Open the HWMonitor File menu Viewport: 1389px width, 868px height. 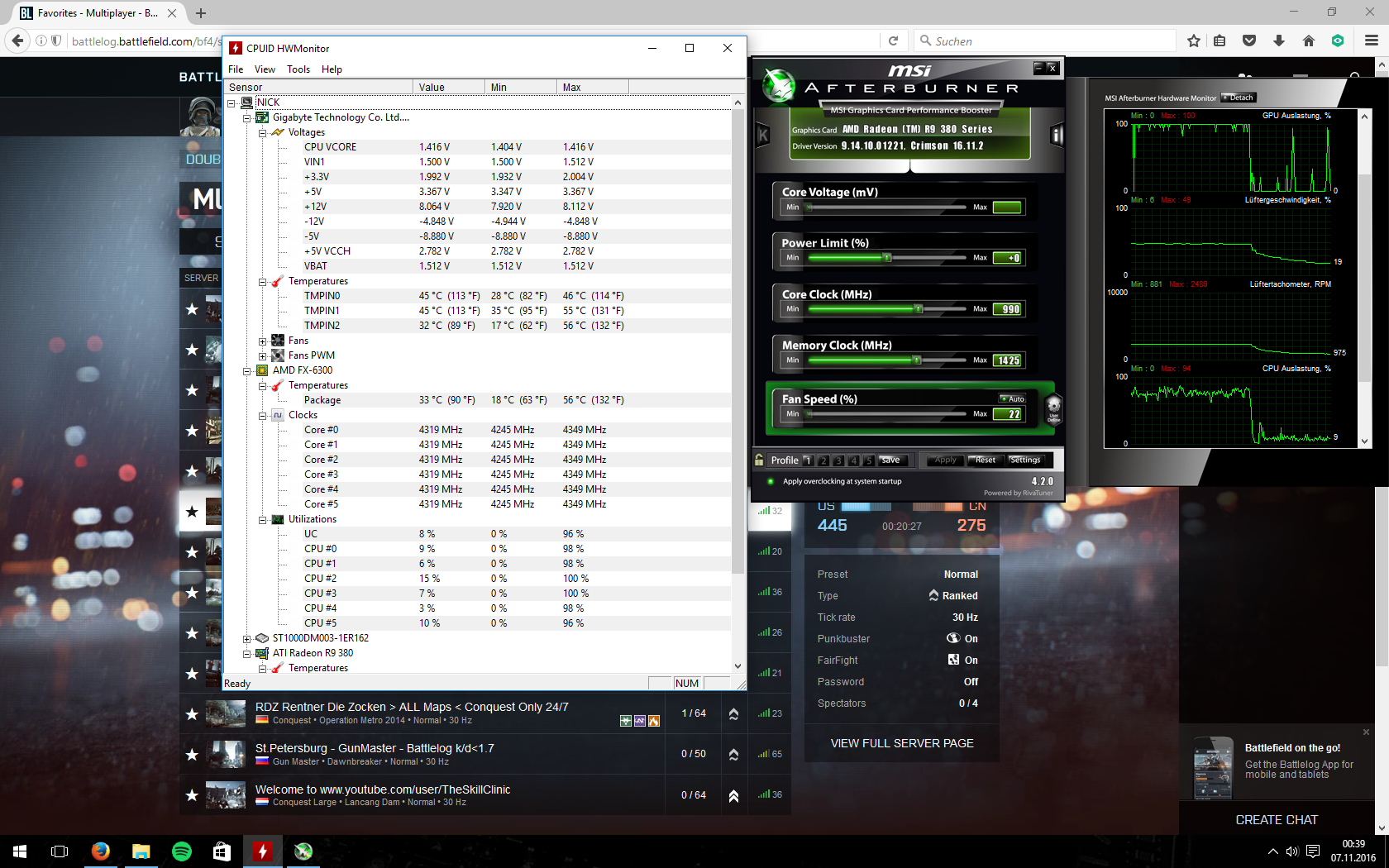pos(236,69)
